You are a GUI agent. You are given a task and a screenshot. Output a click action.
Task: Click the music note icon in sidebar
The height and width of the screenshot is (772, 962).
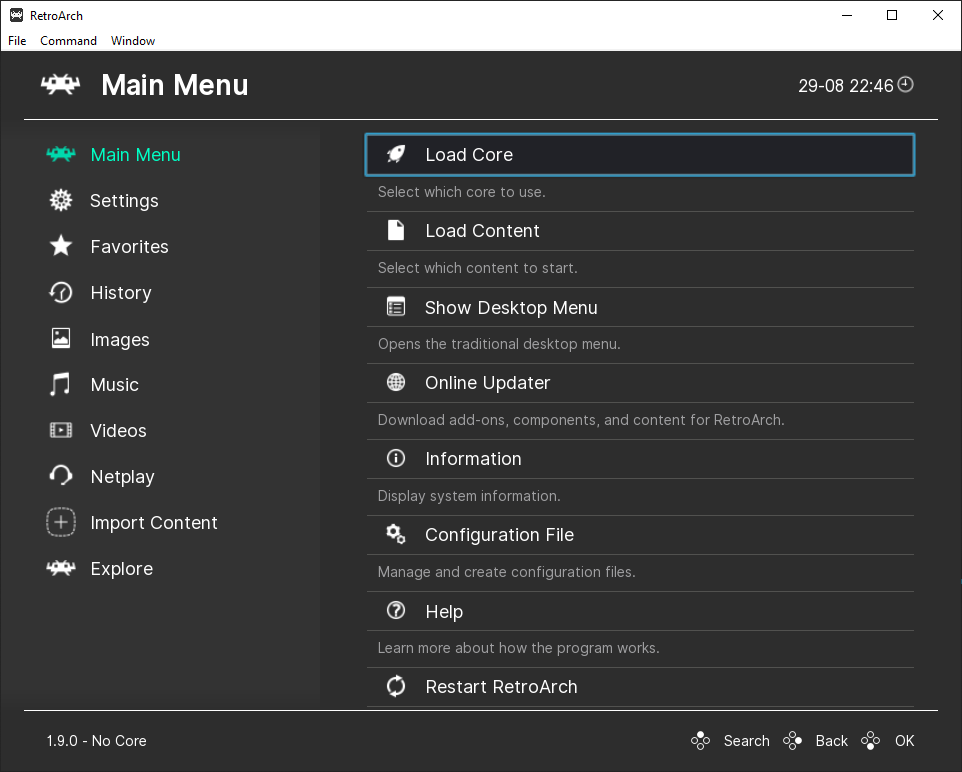tap(61, 385)
